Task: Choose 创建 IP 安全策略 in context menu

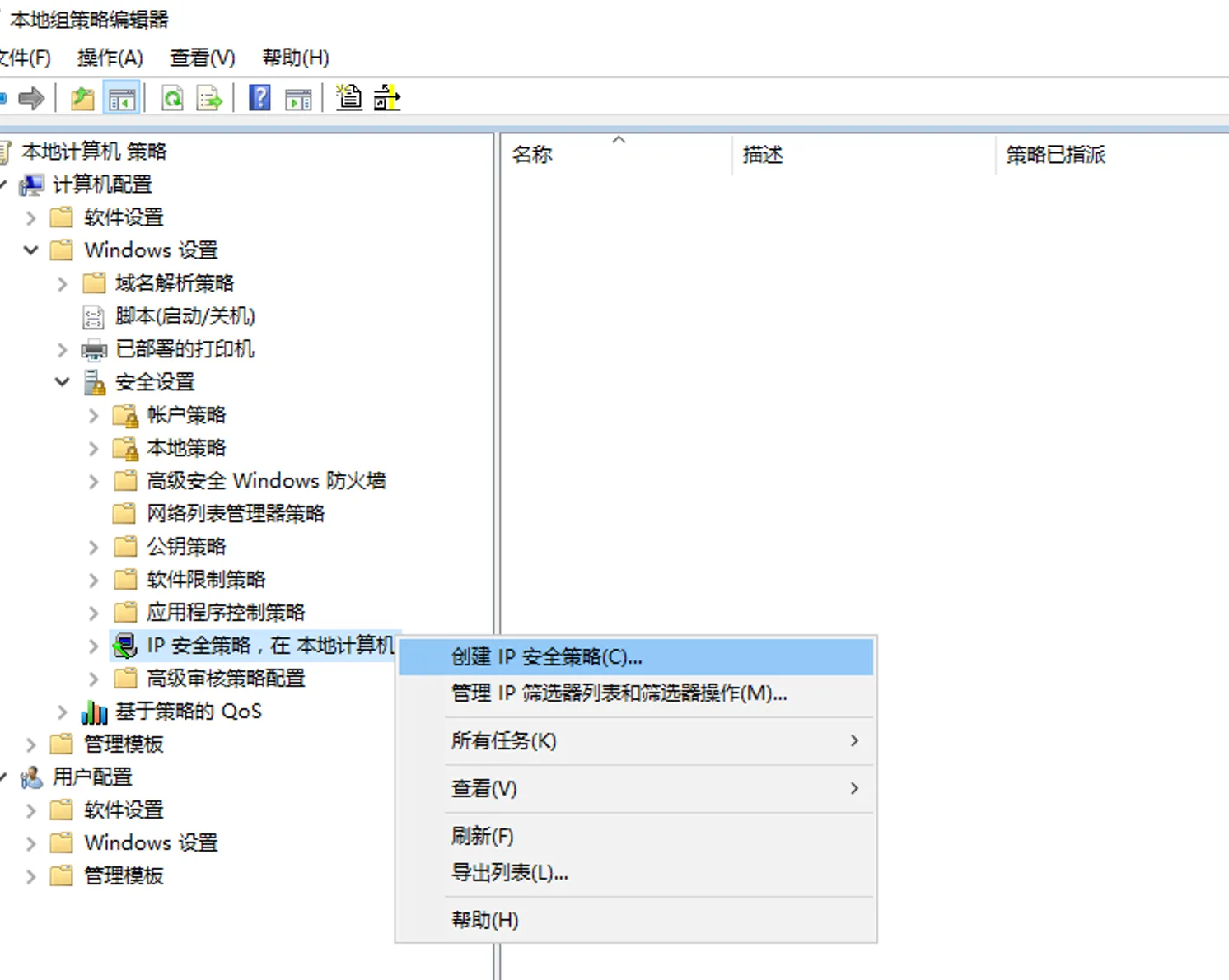Action: point(546,657)
